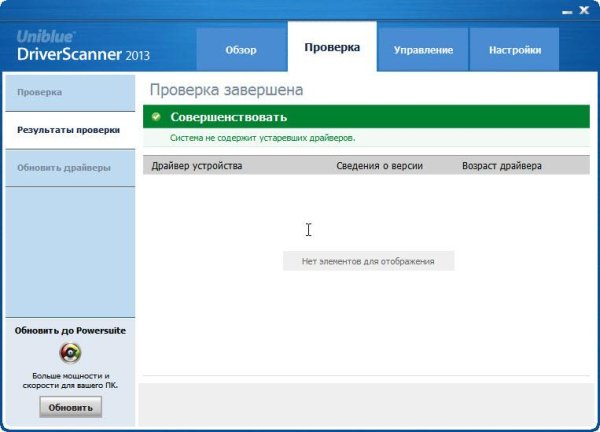Click 'Нет элементов для отображения' label
Viewport: 600px width, 432px height.
click(368, 261)
